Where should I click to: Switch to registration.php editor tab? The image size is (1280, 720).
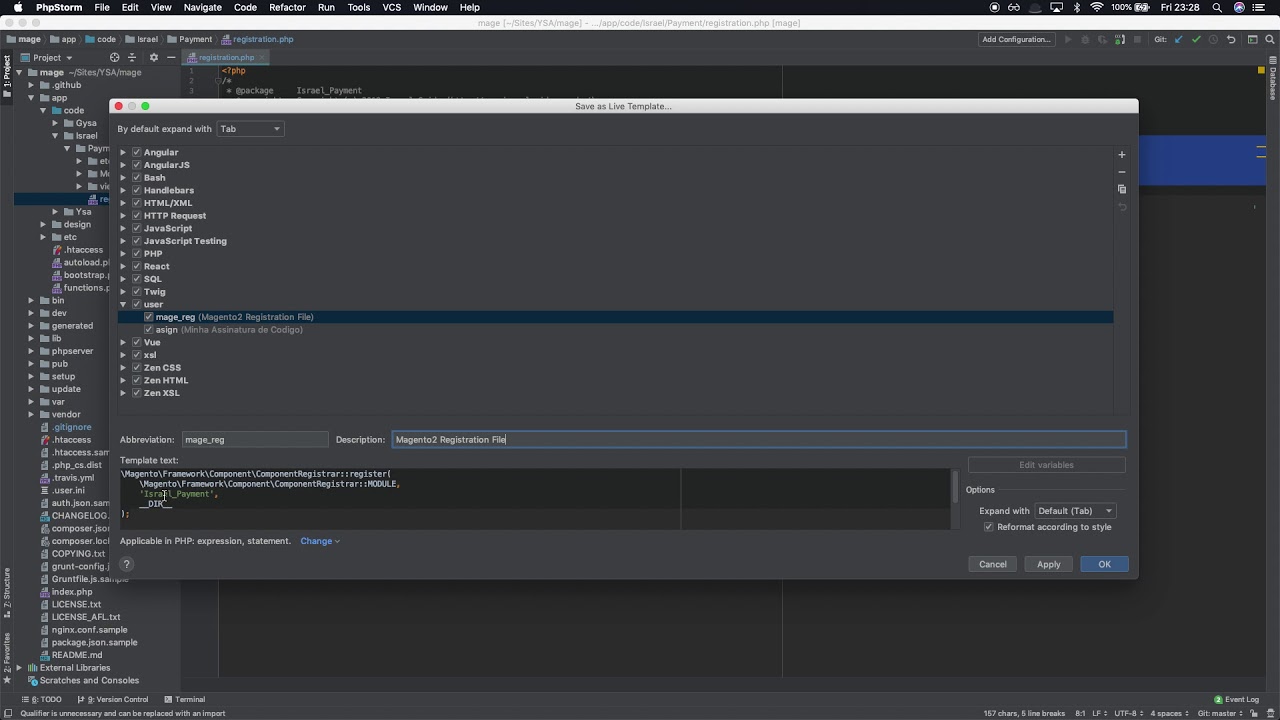pos(226,58)
